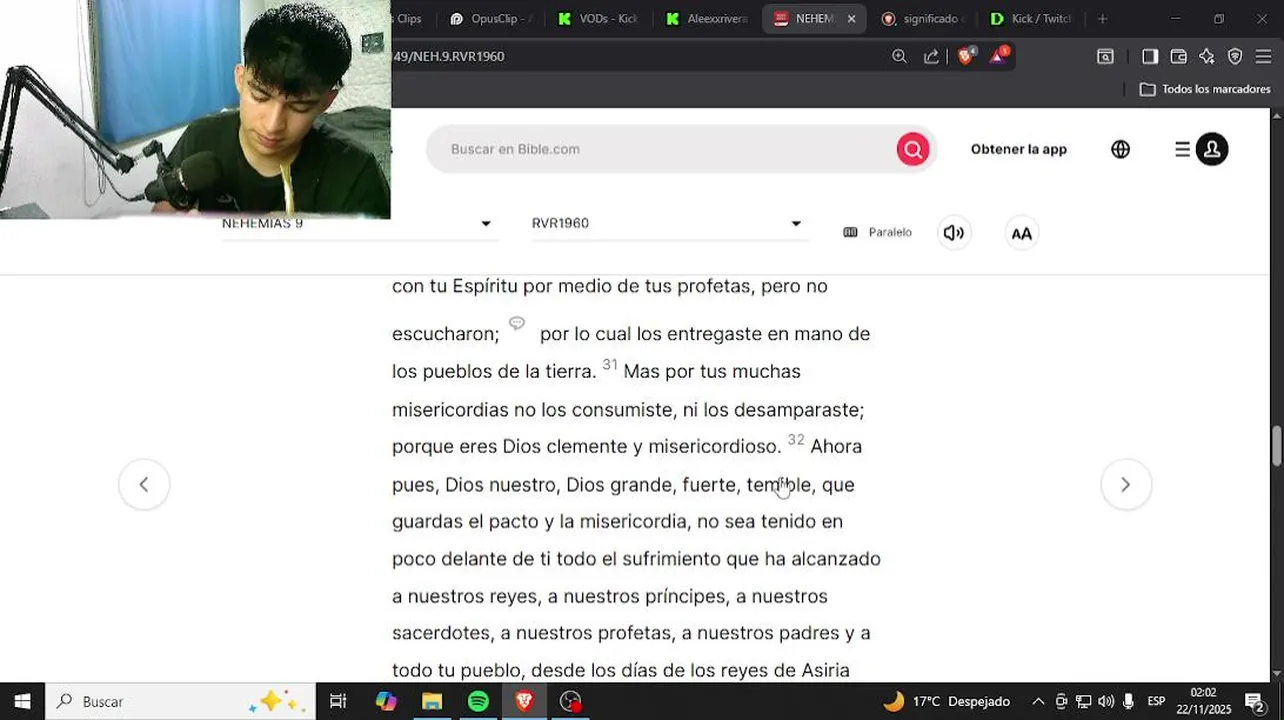1284x720 pixels.
Task: Click the Brave browser taskbar icon
Action: 524,701
